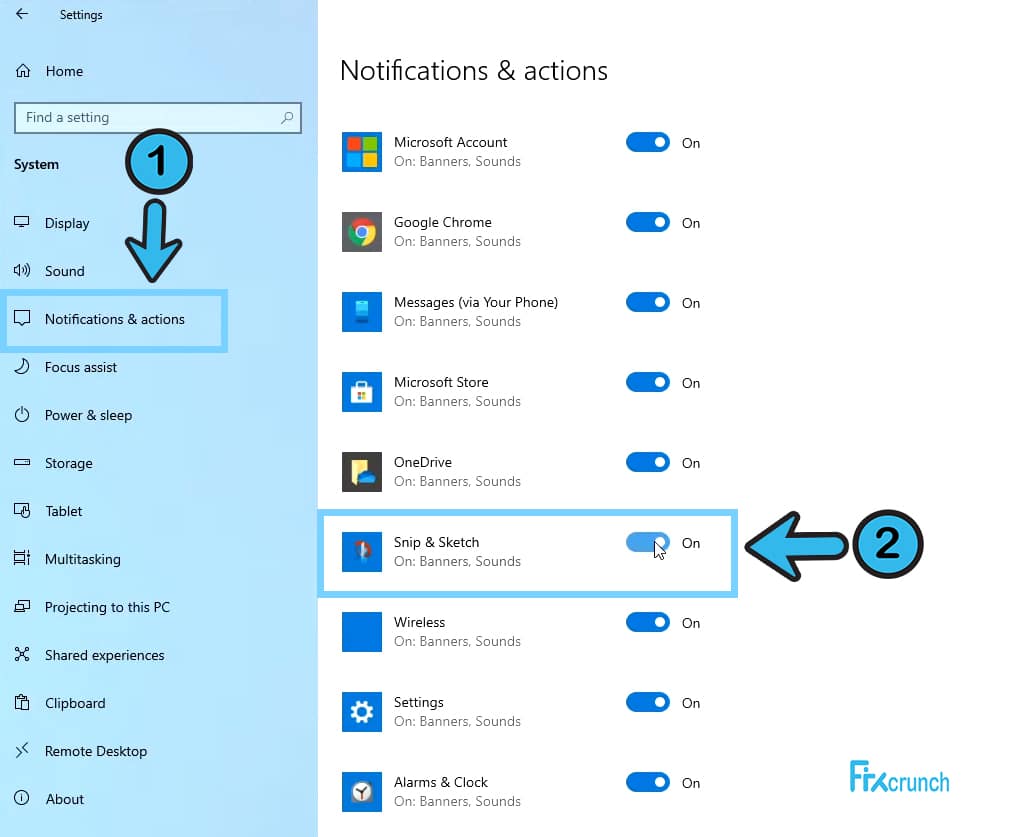Open Power & sleep settings
The height and width of the screenshot is (837, 1014).
(88, 415)
